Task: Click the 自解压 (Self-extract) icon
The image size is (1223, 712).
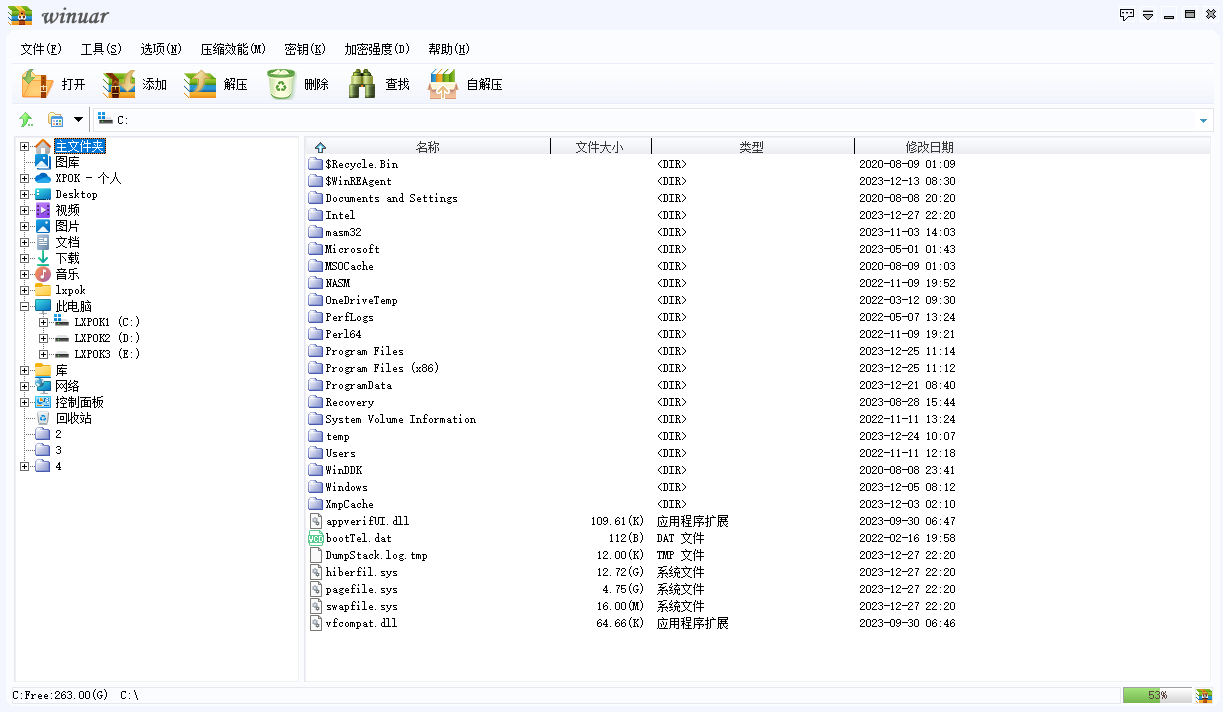Action: (x=442, y=84)
